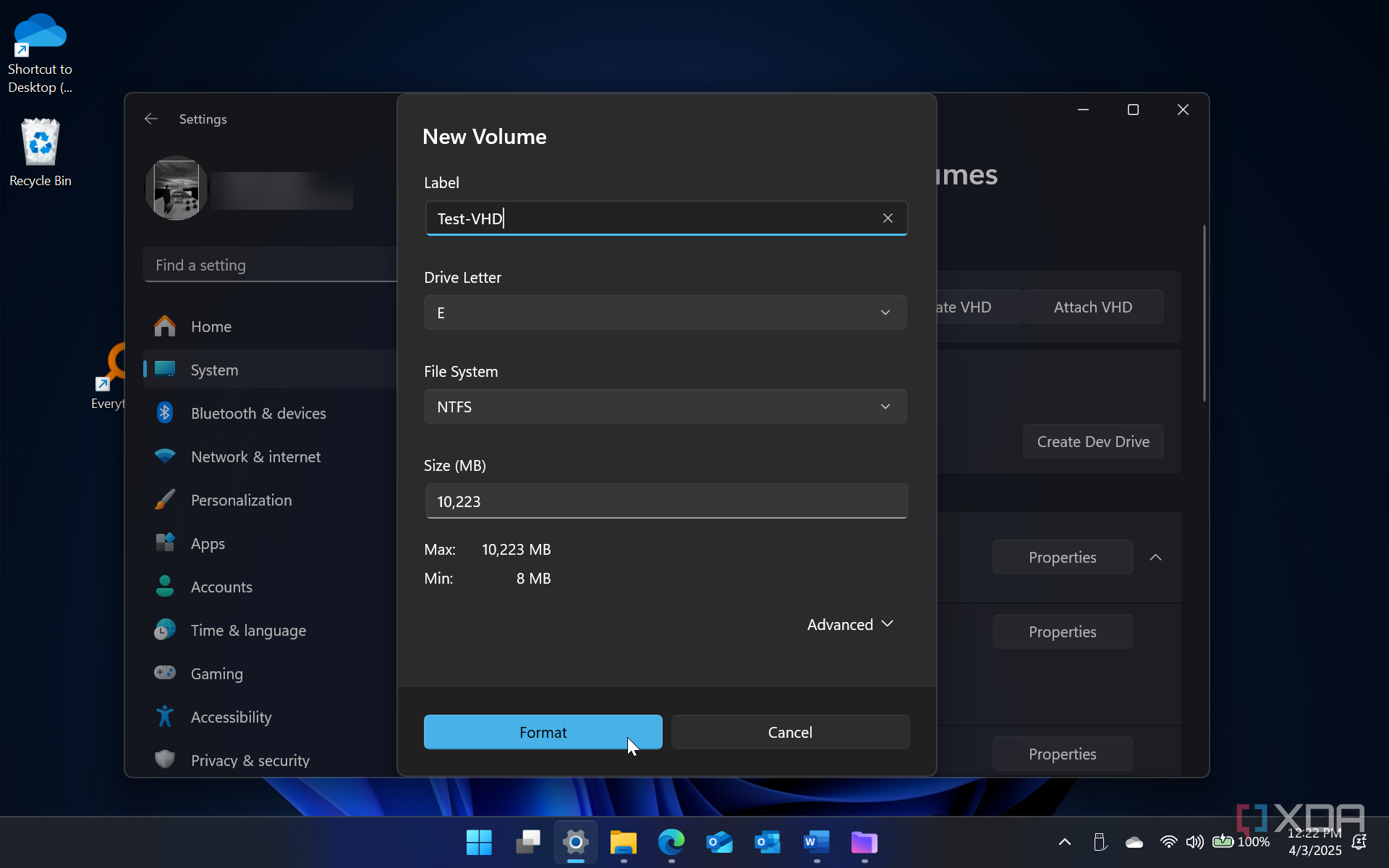The image size is (1389, 868).
Task: Open File System NTFS dropdown
Action: coord(665,407)
